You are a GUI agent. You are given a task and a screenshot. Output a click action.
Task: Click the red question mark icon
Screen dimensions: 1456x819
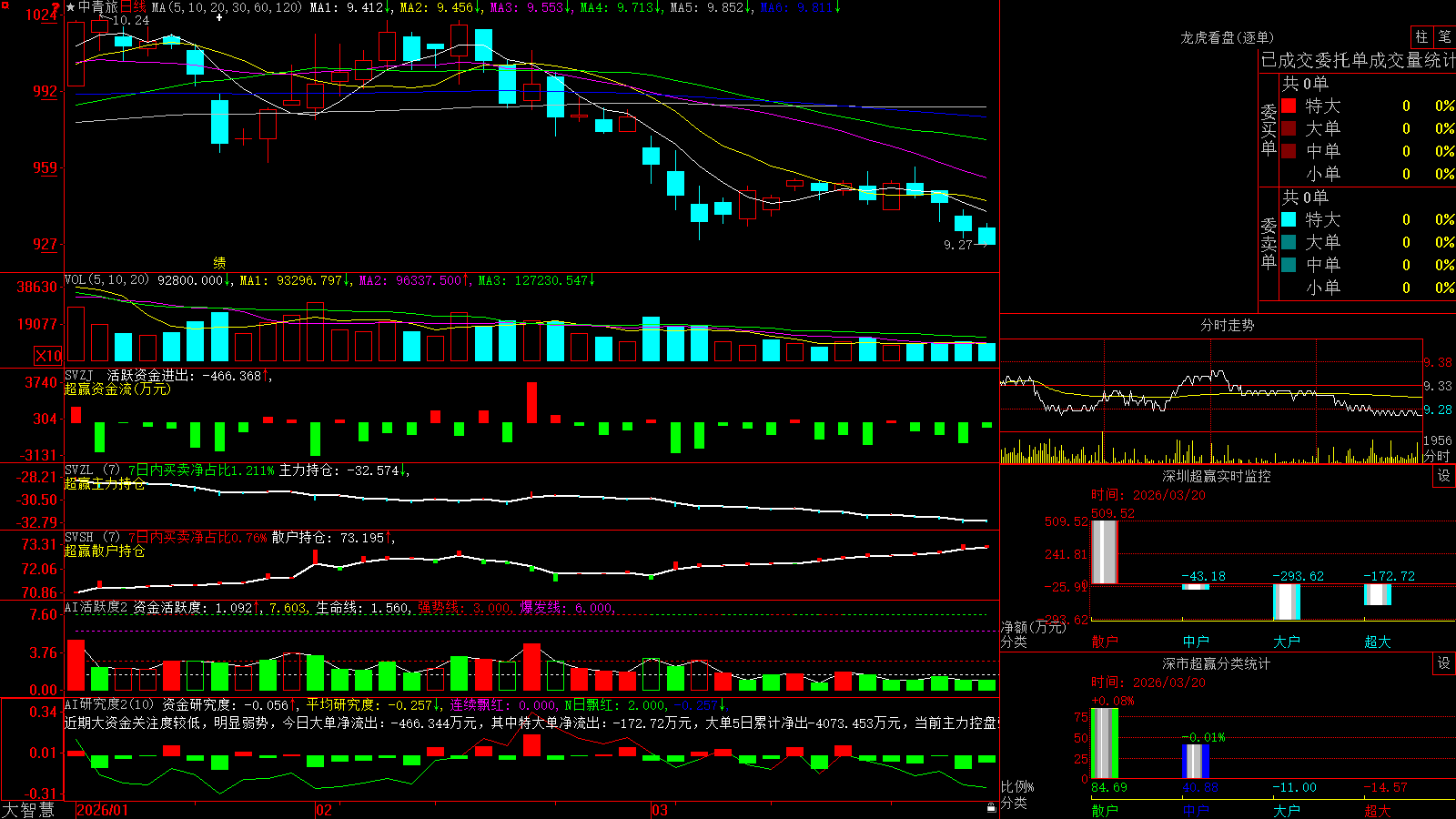[x=56, y=7]
